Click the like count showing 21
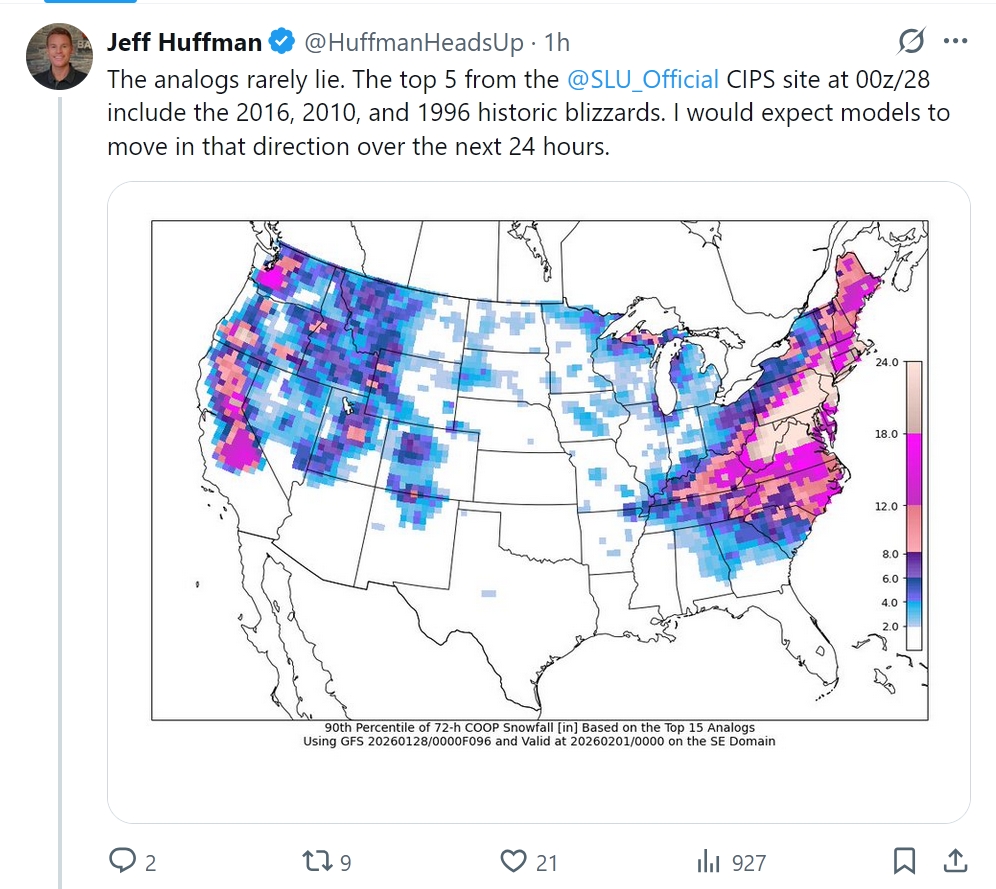This screenshot has width=996, height=889. pos(546,862)
